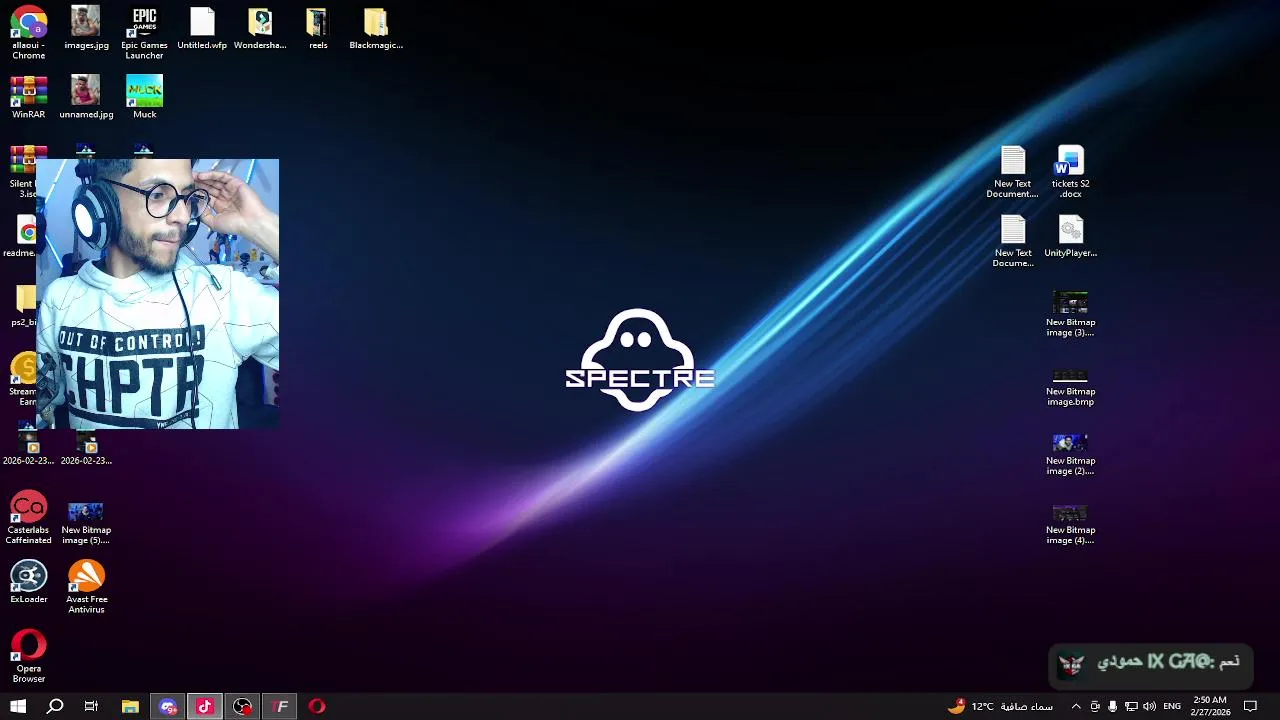Select the Wondershare desktop shortcut
Screen dimensions: 1280x720
[260, 28]
